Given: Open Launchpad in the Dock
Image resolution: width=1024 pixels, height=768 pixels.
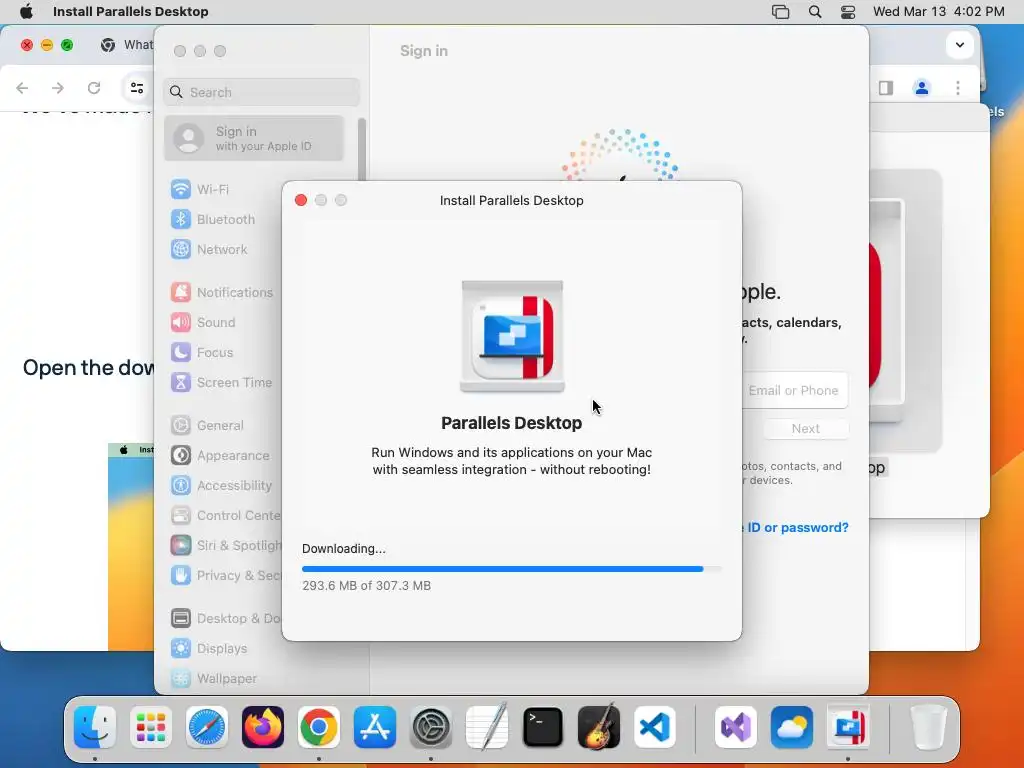Looking at the screenshot, I should point(151,727).
